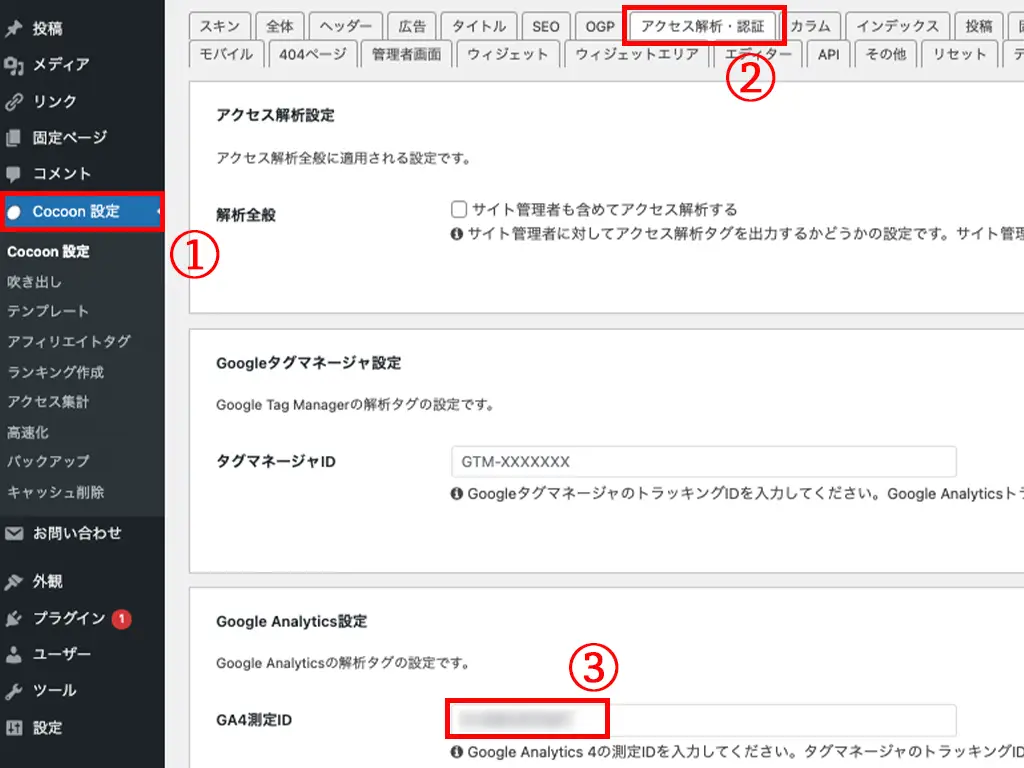Open the OGP tab
Viewport: 1024px width, 768px height.
point(600,26)
